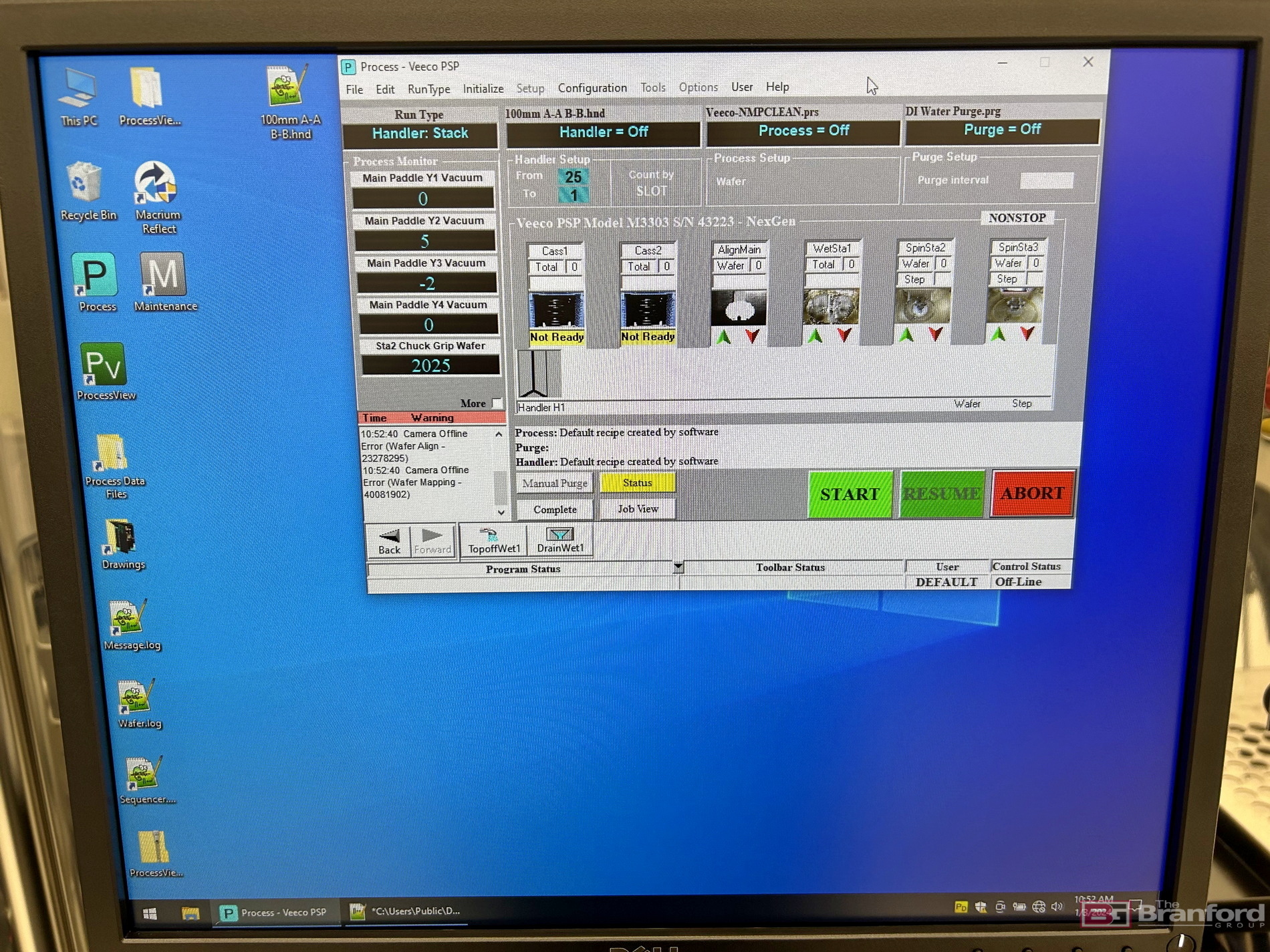
Task: Click the DrainWet1 toolbar button
Action: [560, 540]
